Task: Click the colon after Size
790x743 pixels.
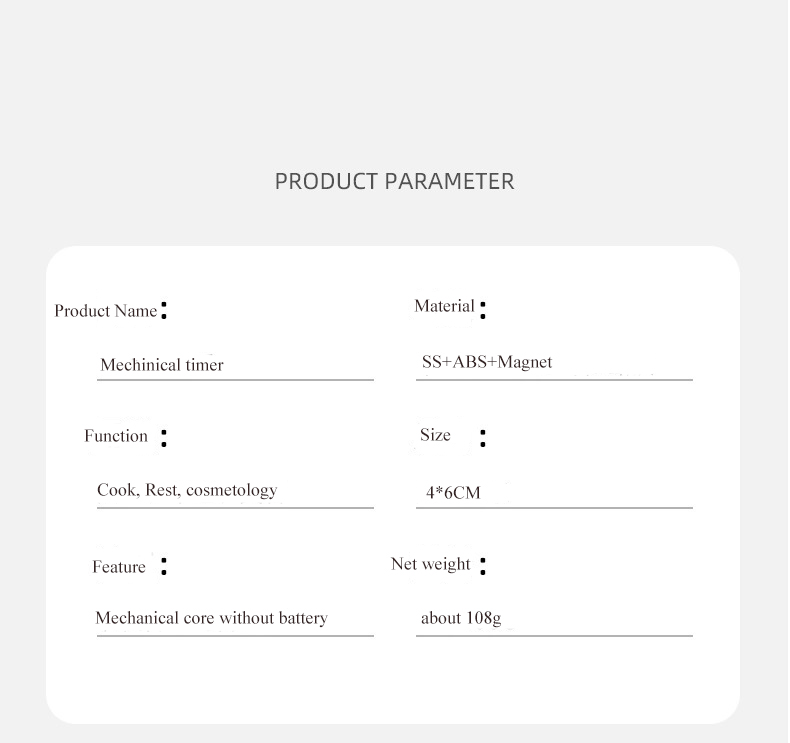Action: pos(483,438)
